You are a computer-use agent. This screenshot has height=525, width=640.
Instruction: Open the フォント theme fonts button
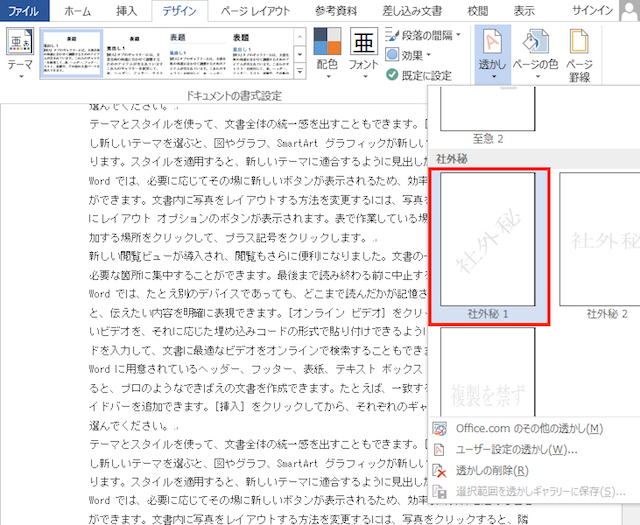pyautogui.click(x=363, y=53)
